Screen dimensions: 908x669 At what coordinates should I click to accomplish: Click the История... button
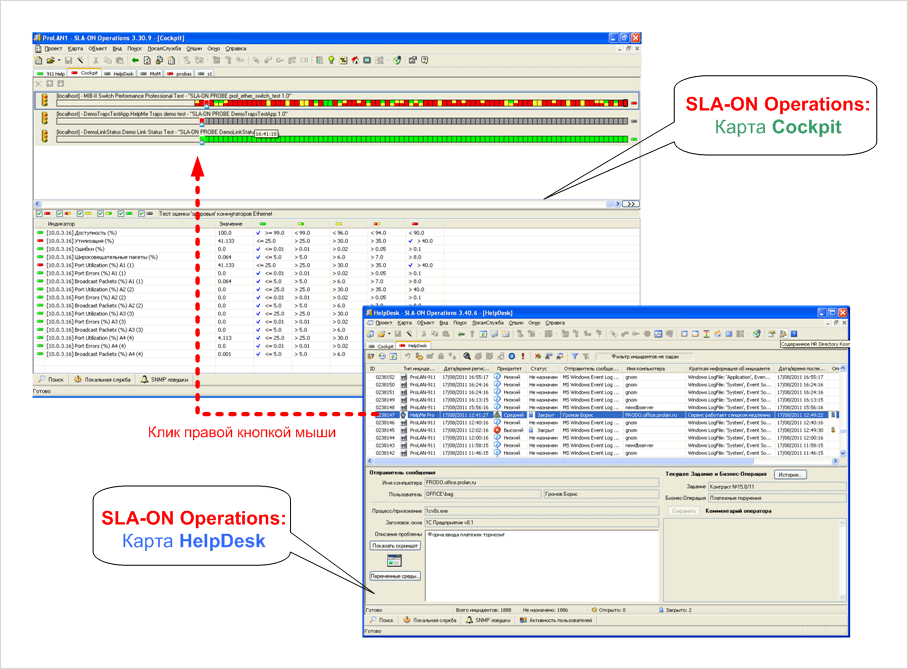(788, 474)
